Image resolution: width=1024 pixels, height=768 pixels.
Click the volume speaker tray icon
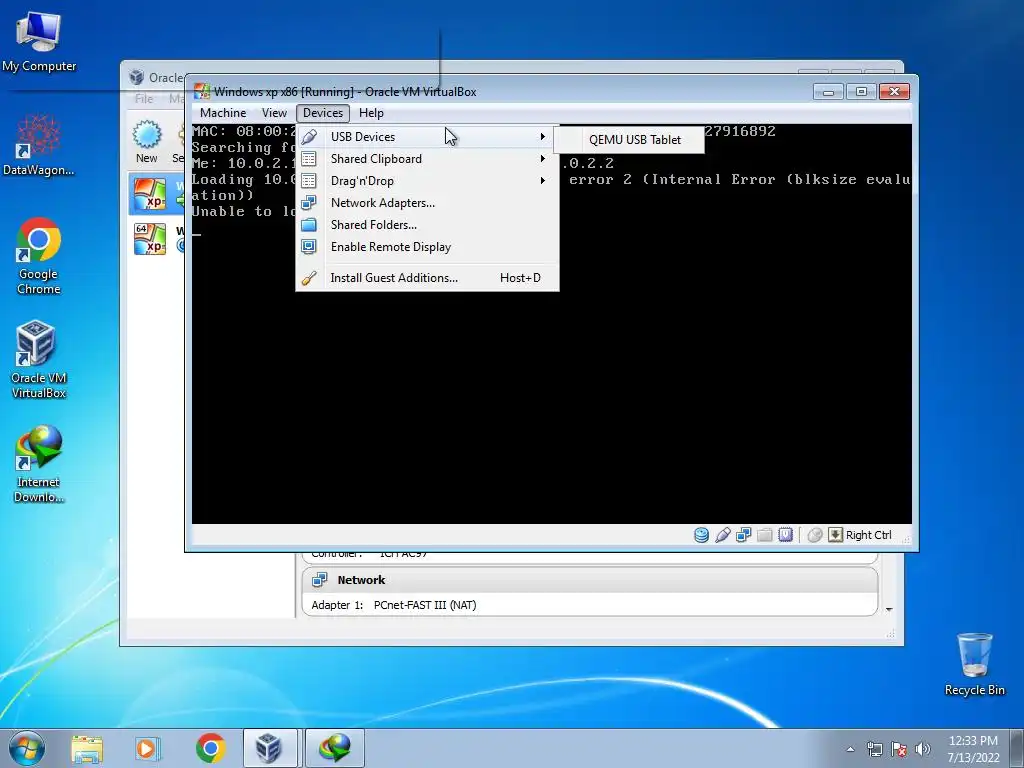tap(923, 749)
